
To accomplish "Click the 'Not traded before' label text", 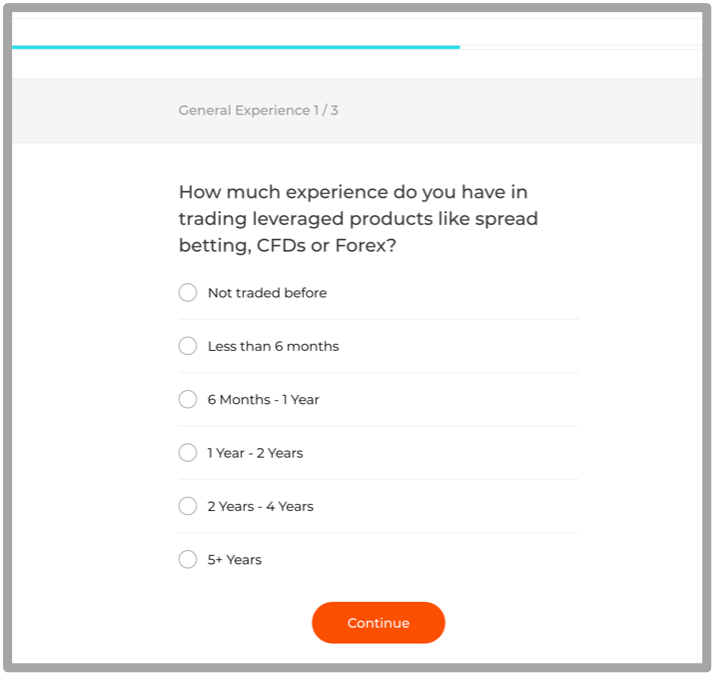I will click(x=267, y=293).
